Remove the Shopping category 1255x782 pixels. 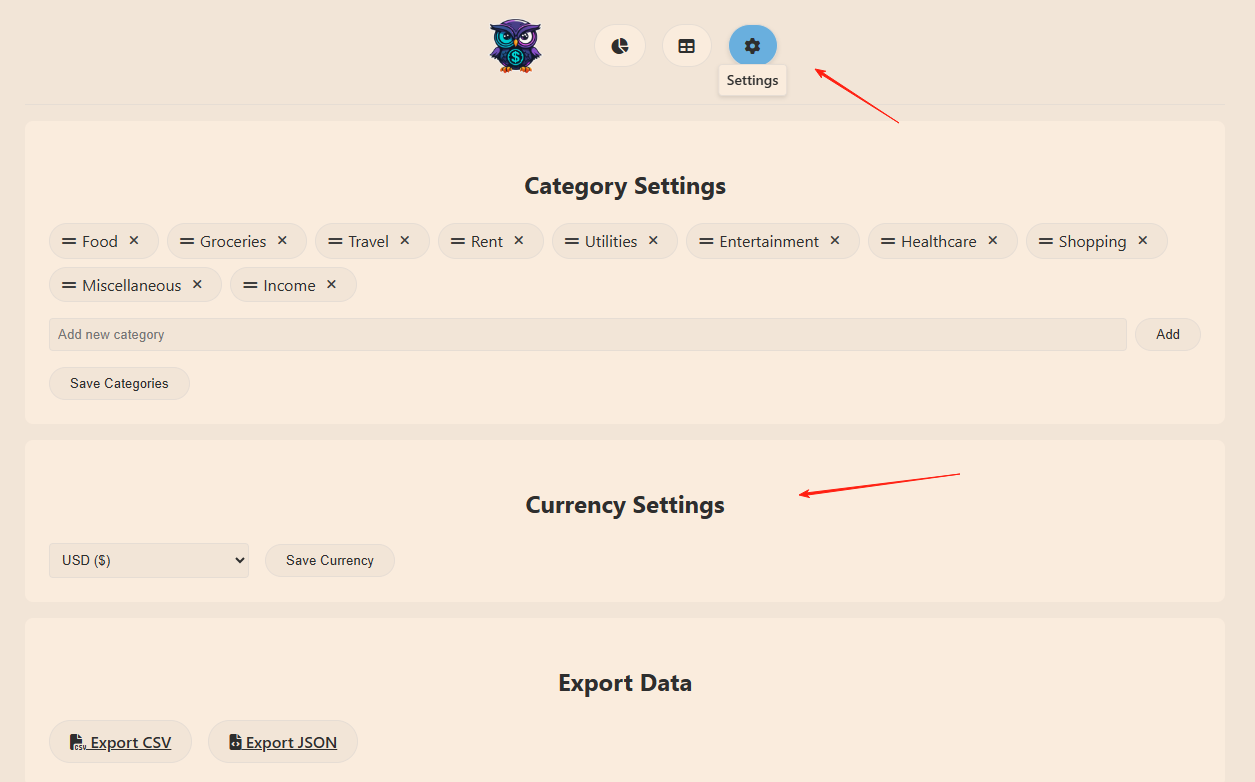point(1143,241)
